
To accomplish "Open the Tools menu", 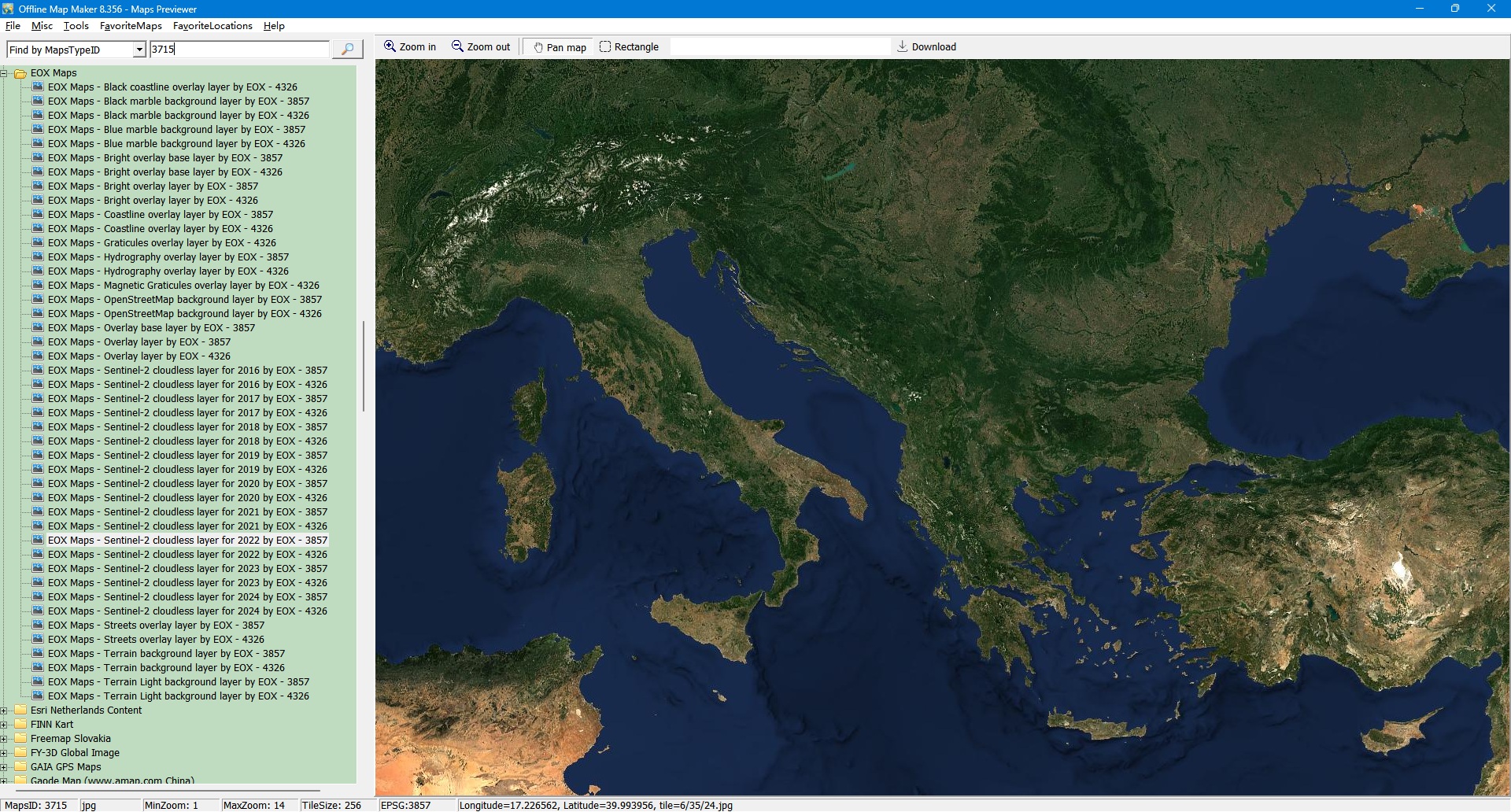I will coord(76,26).
